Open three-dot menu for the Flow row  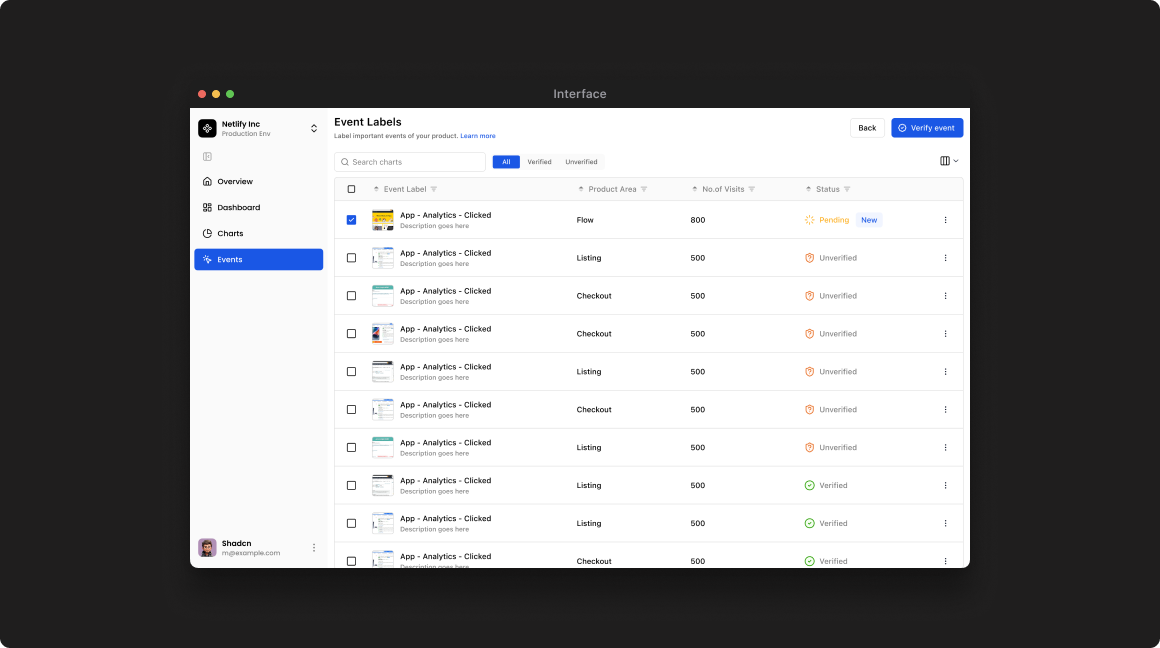(945, 220)
